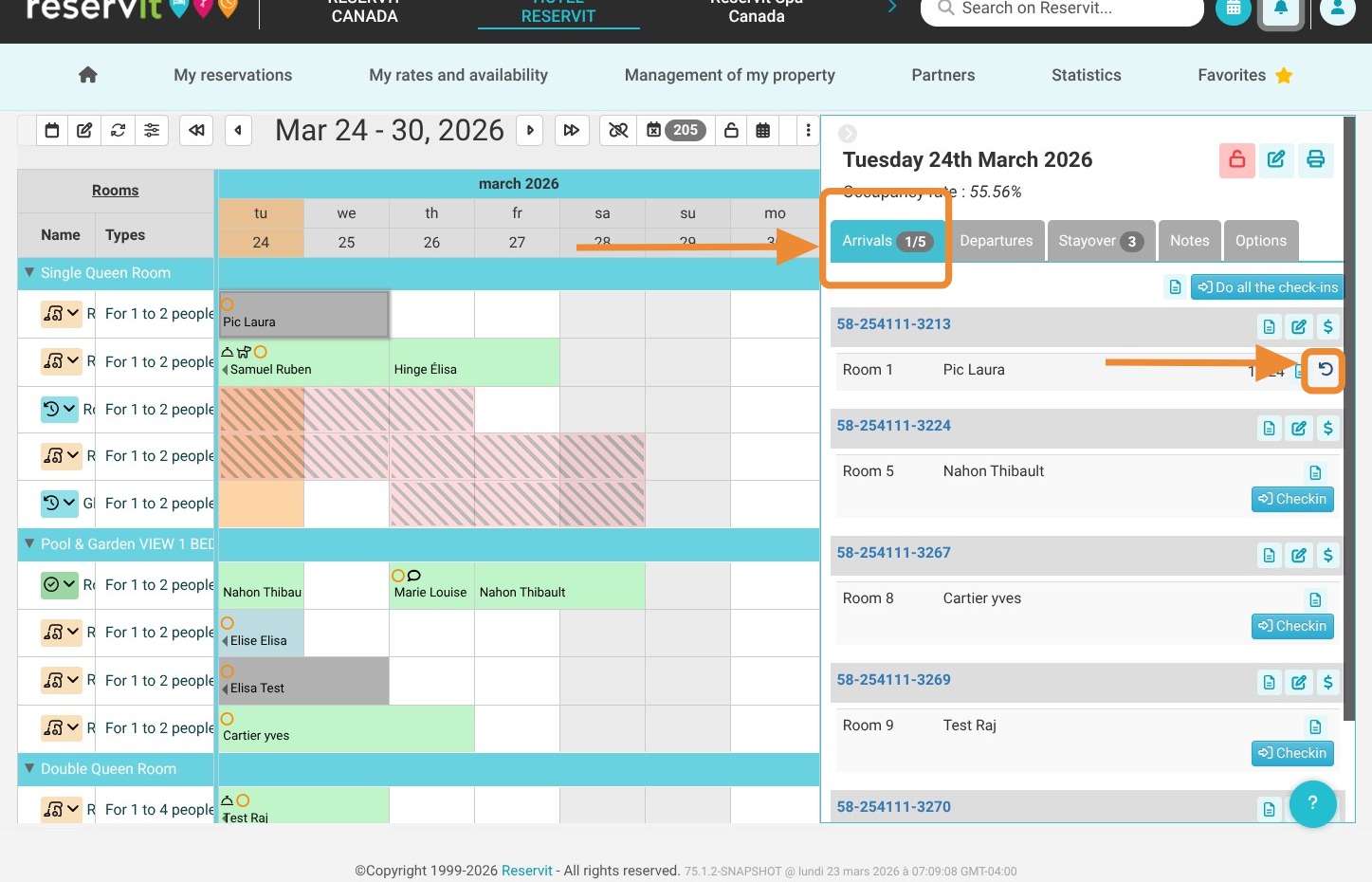Open the Reservit link in the footer

tap(527, 871)
